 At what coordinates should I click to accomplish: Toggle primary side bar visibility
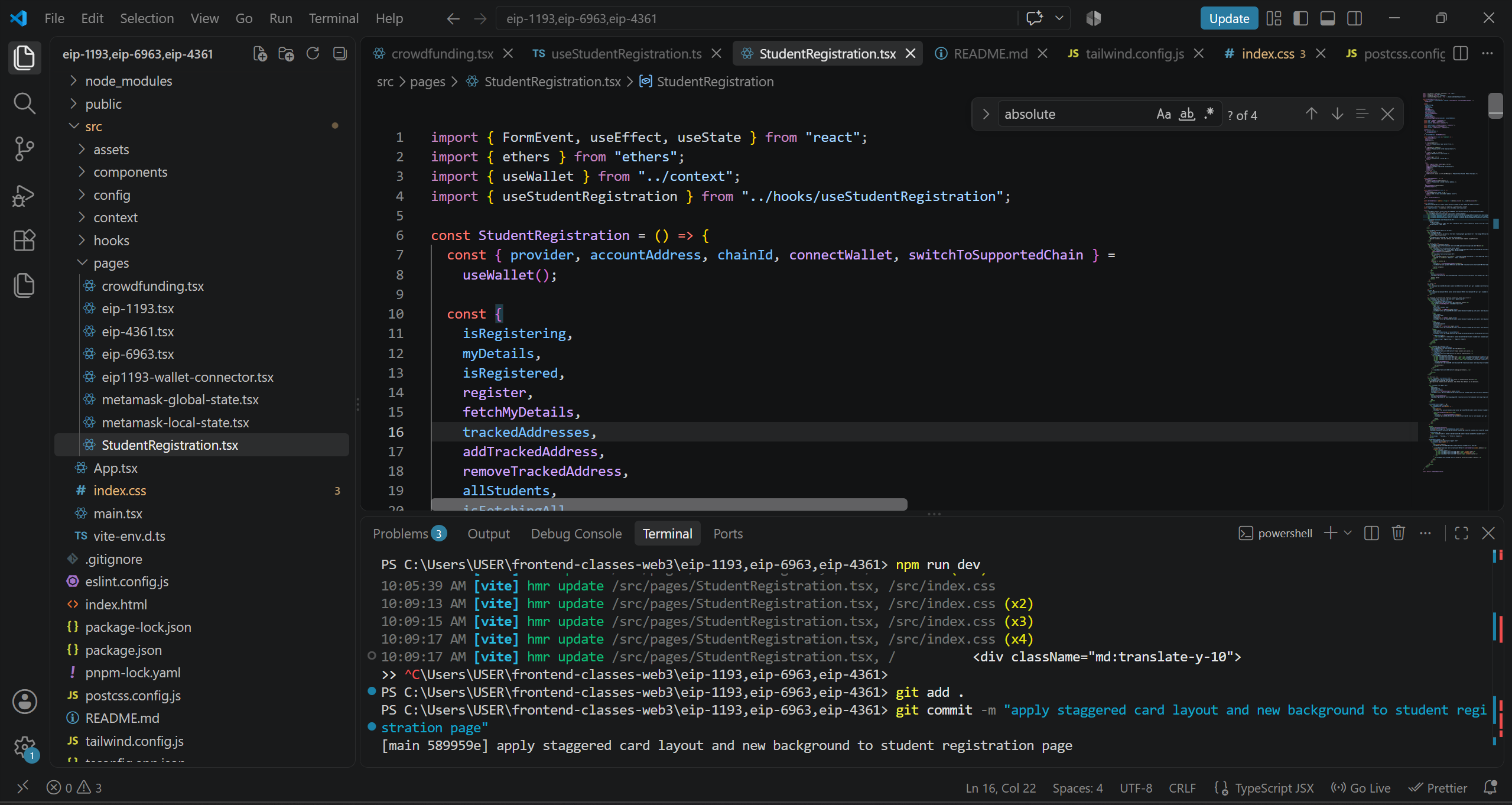(1300, 18)
